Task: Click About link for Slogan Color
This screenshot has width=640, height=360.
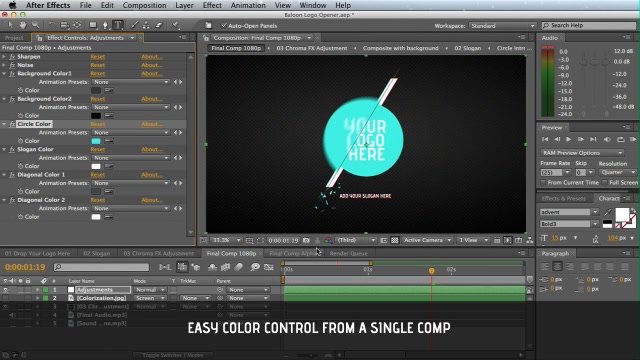Action: (151, 149)
